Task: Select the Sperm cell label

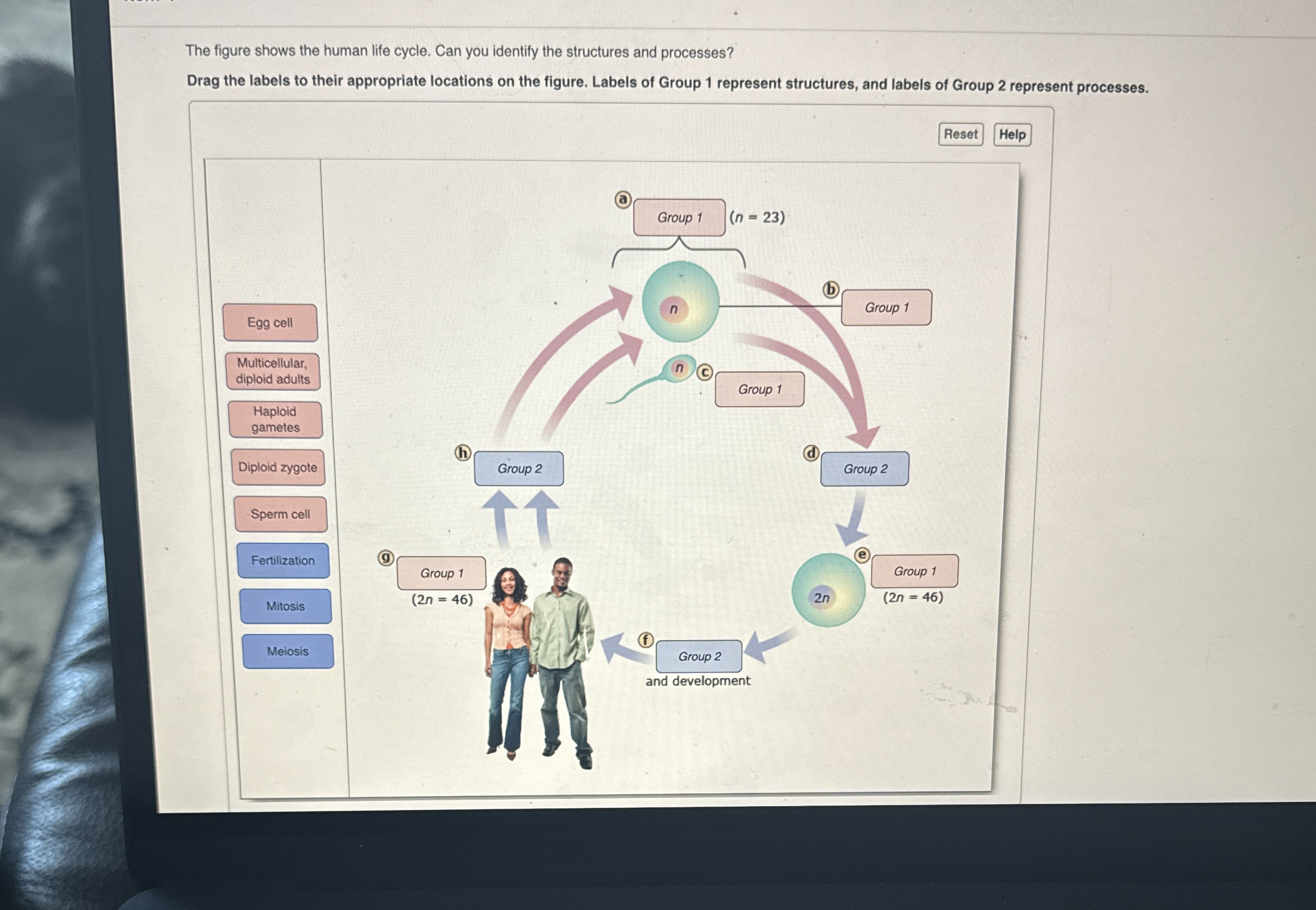Action: (x=281, y=514)
